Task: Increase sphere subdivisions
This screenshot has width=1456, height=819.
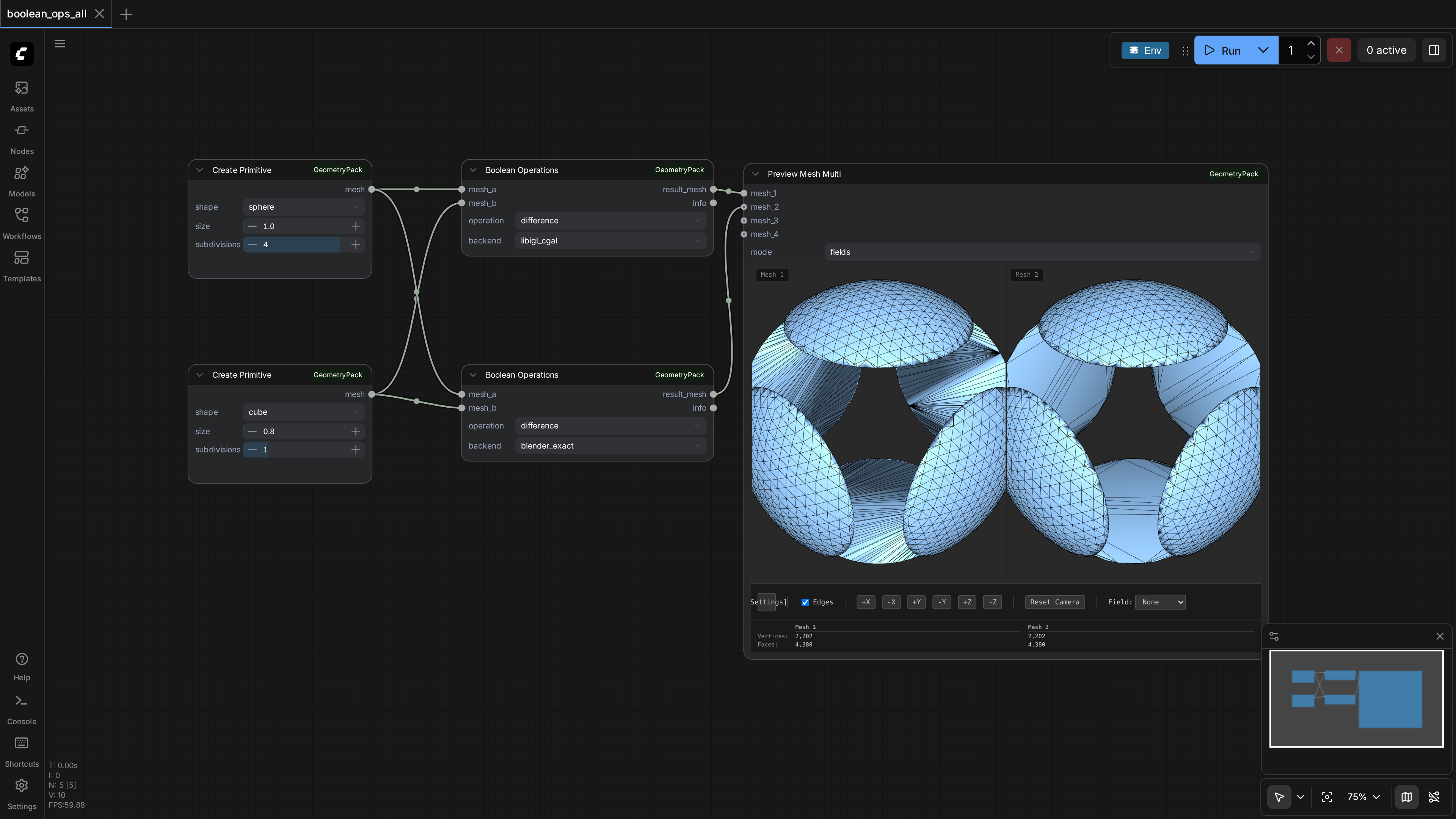Action: (x=356, y=245)
